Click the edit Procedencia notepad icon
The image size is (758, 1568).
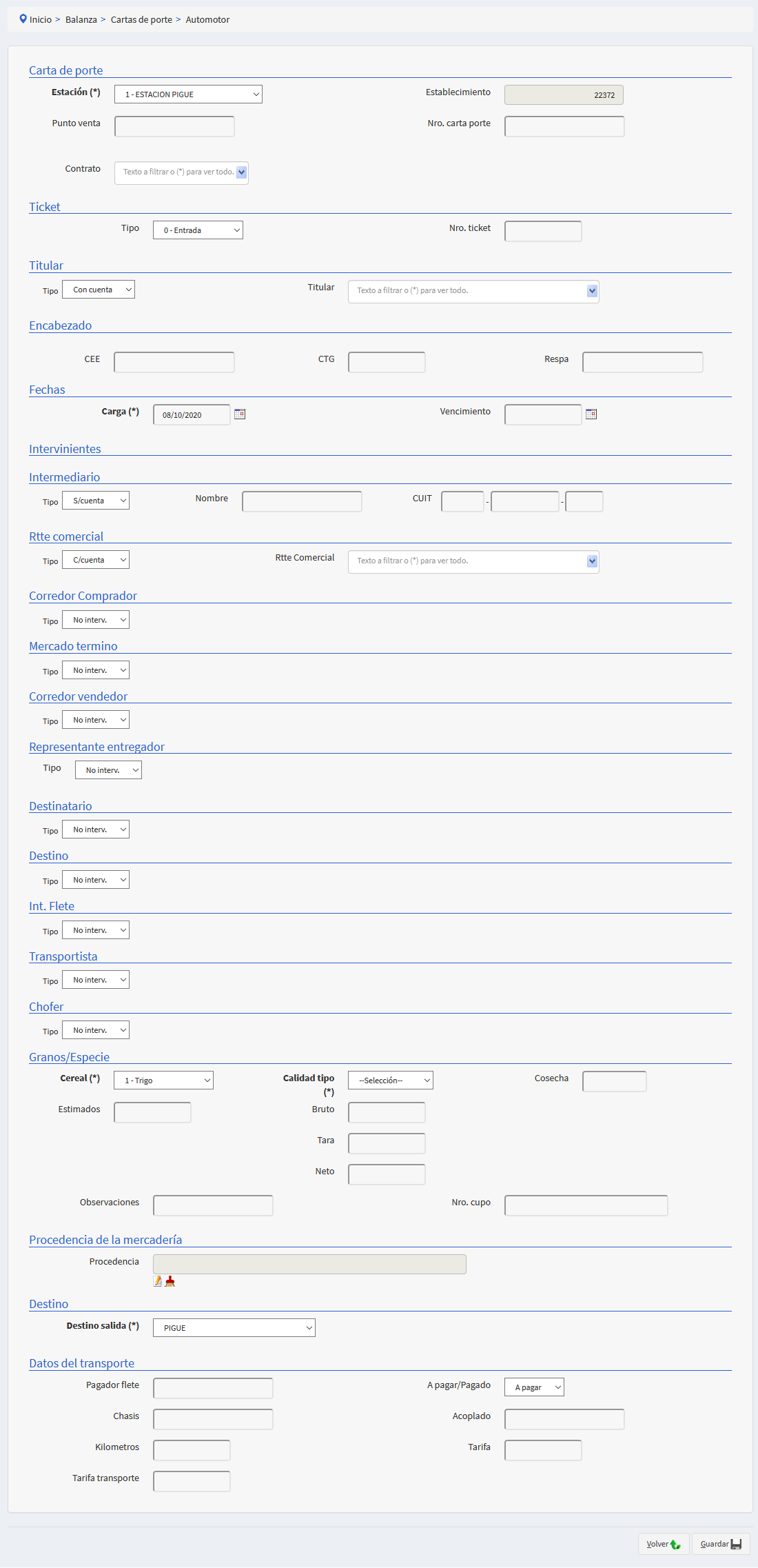coord(158,1281)
